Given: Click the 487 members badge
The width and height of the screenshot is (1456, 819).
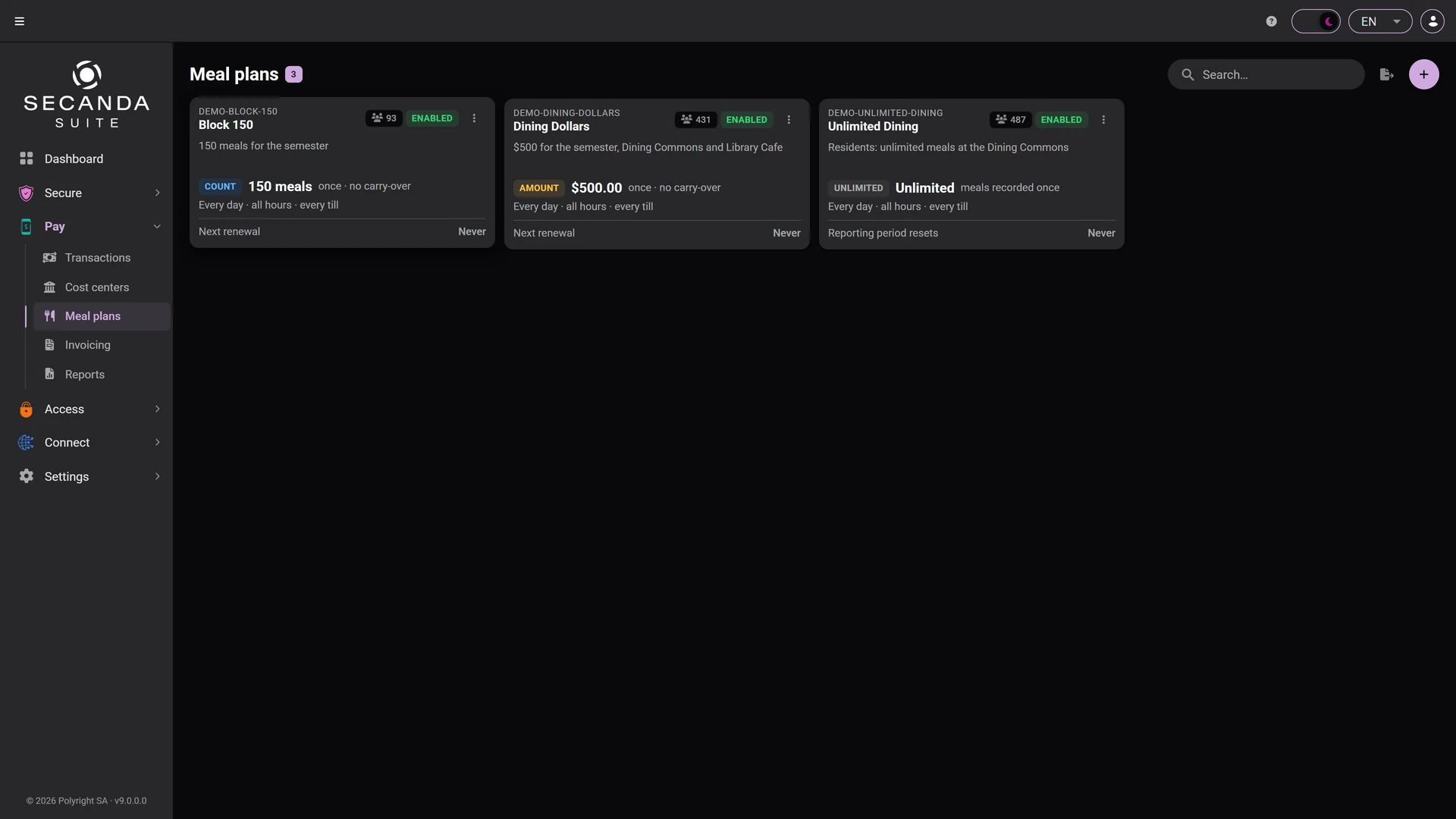Looking at the screenshot, I should coord(1010,120).
